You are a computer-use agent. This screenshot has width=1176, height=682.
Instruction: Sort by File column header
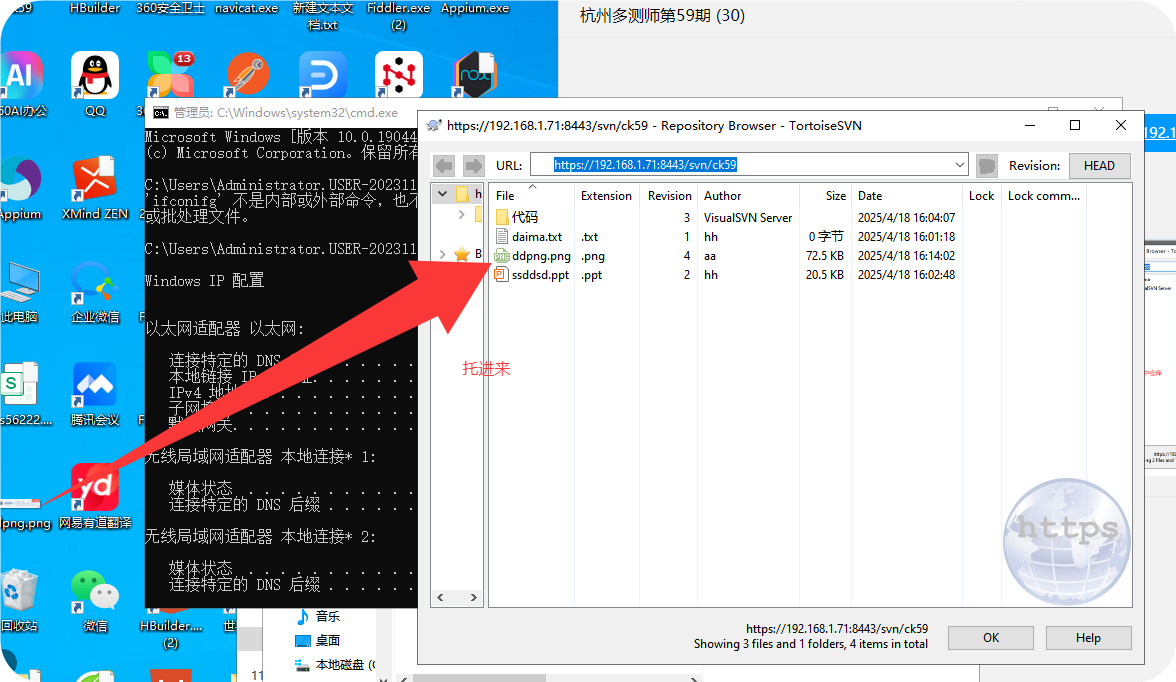pyautogui.click(x=532, y=196)
